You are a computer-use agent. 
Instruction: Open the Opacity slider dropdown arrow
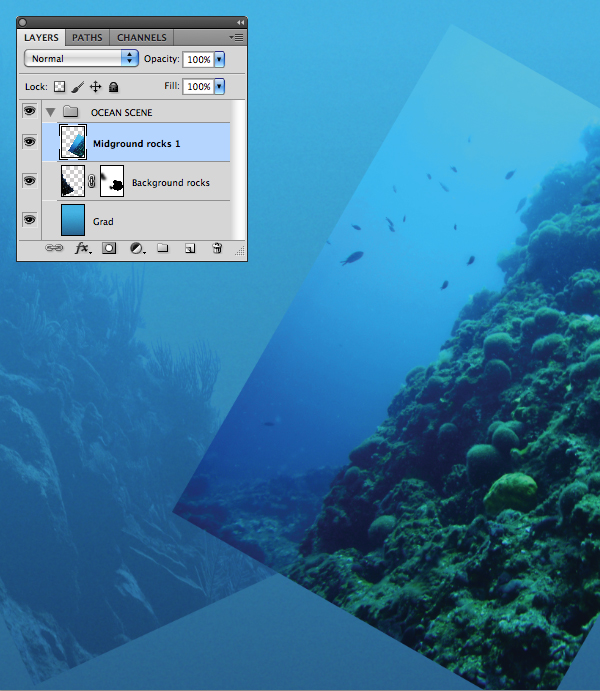219,59
